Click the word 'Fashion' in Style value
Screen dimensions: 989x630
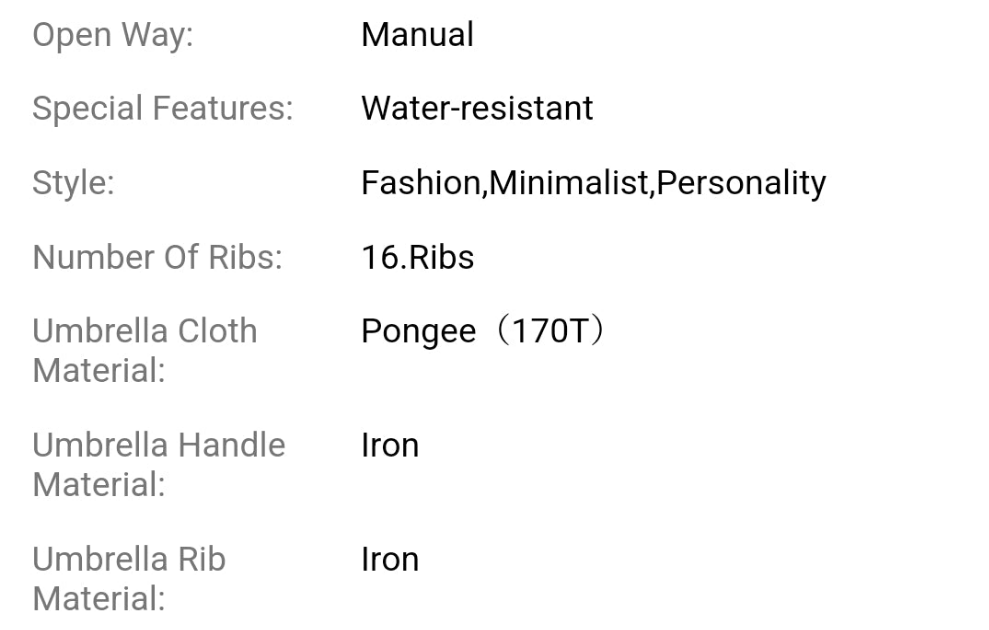pyautogui.click(x=421, y=184)
